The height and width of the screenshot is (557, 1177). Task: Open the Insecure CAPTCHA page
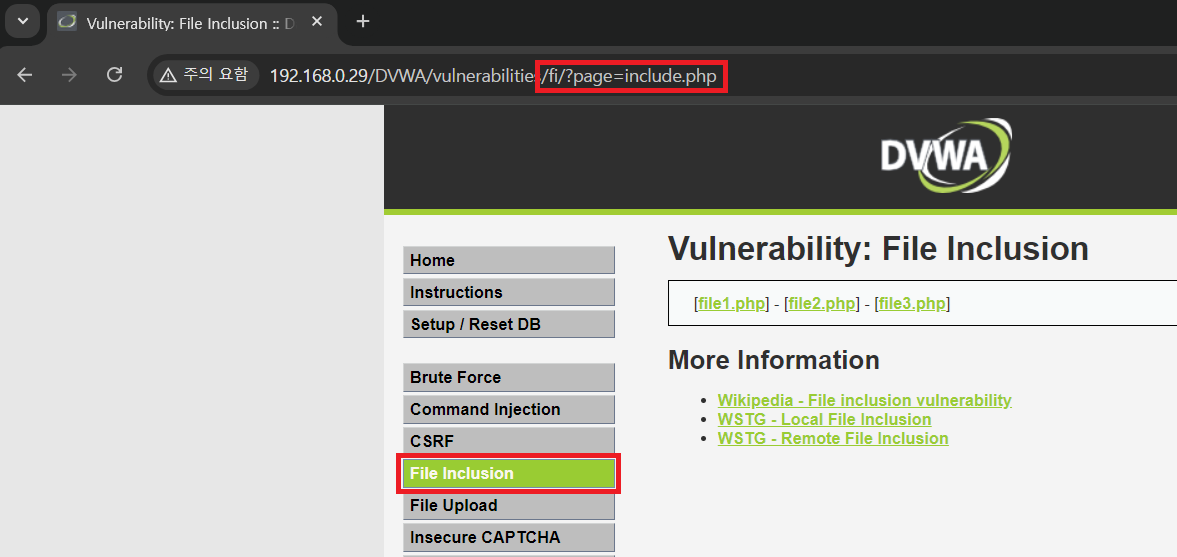[508, 538]
